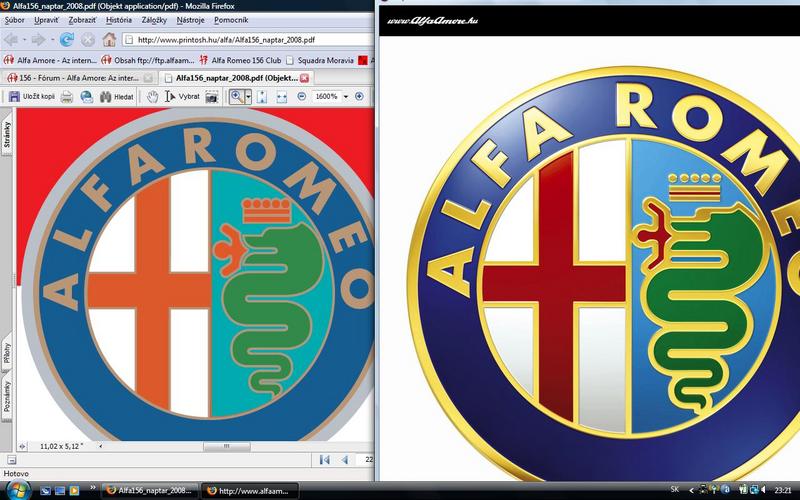This screenshot has height=500, width=800.
Task: Switch to Alfa156_naptar_2008 taskbar button
Action: pyautogui.click(x=150, y=491)
